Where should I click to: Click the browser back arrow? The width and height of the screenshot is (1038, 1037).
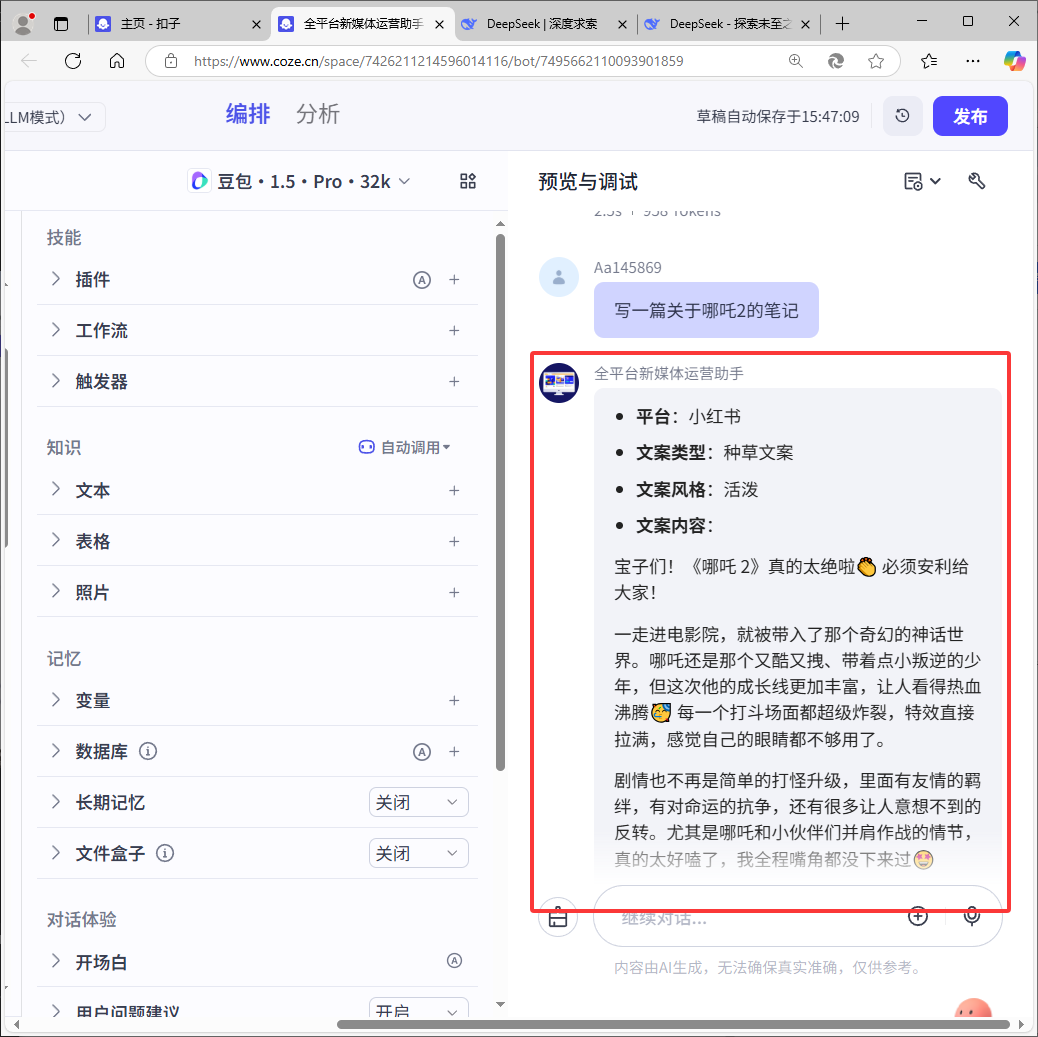click(x=28, y=61)
